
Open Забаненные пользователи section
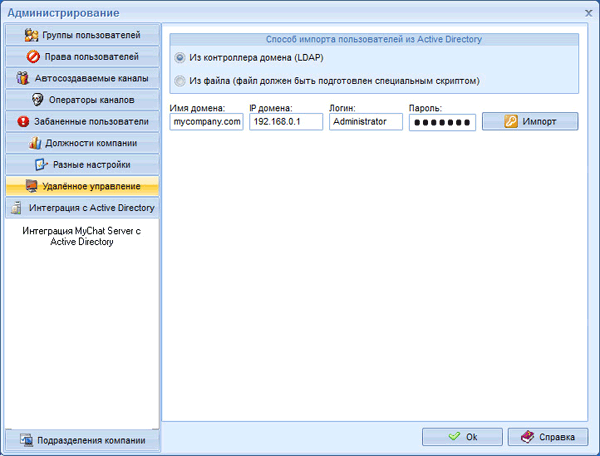click(83, 122)
